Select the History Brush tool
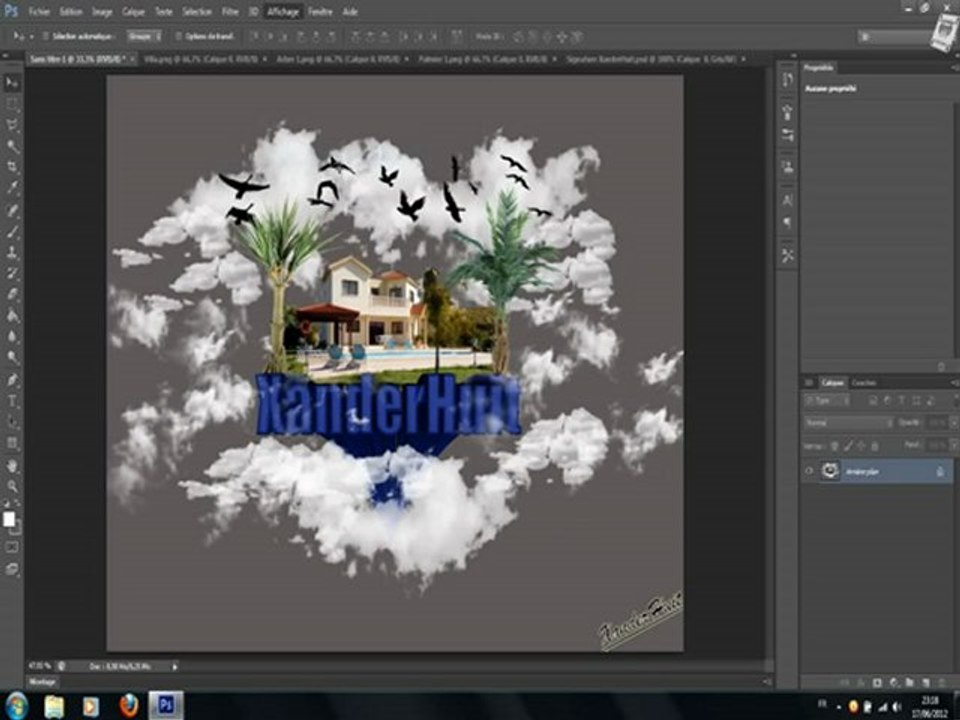 [x=12, y=273]
